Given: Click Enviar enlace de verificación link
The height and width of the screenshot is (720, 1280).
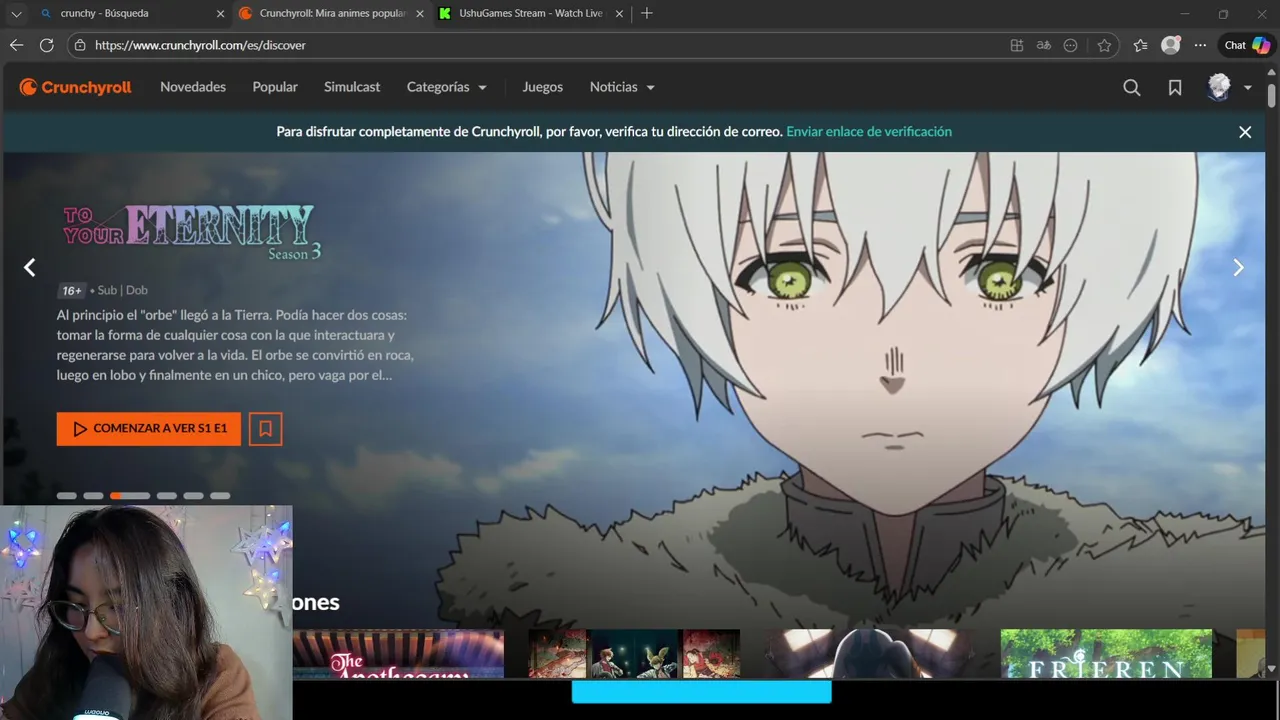Looking at the screenshot, I should pos(869,132).
